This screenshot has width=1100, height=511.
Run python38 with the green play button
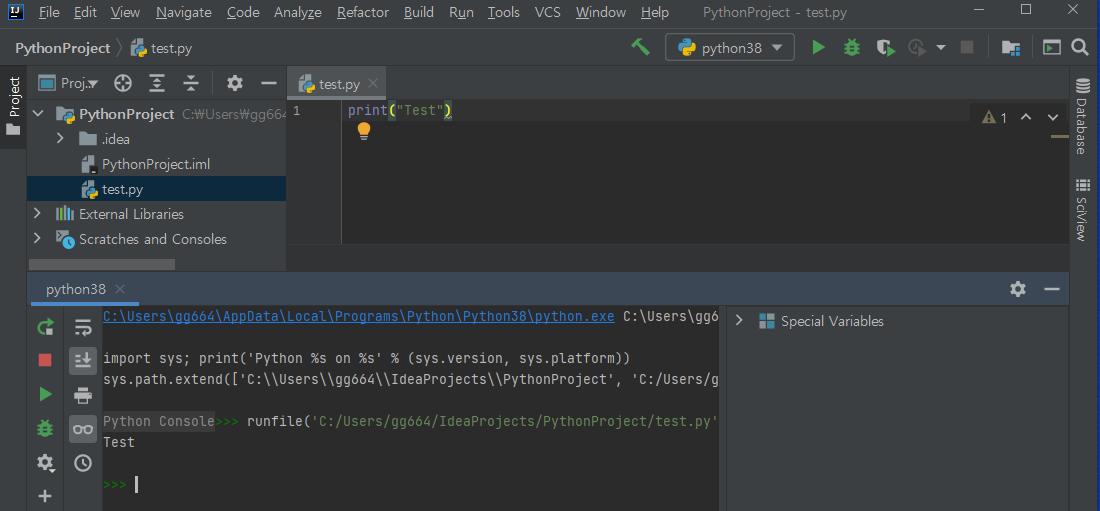tap(818, 48)
